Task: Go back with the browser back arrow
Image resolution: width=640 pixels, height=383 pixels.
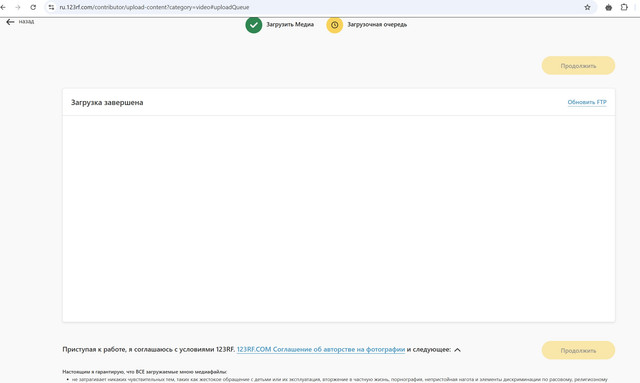Action: click(3, 7)
